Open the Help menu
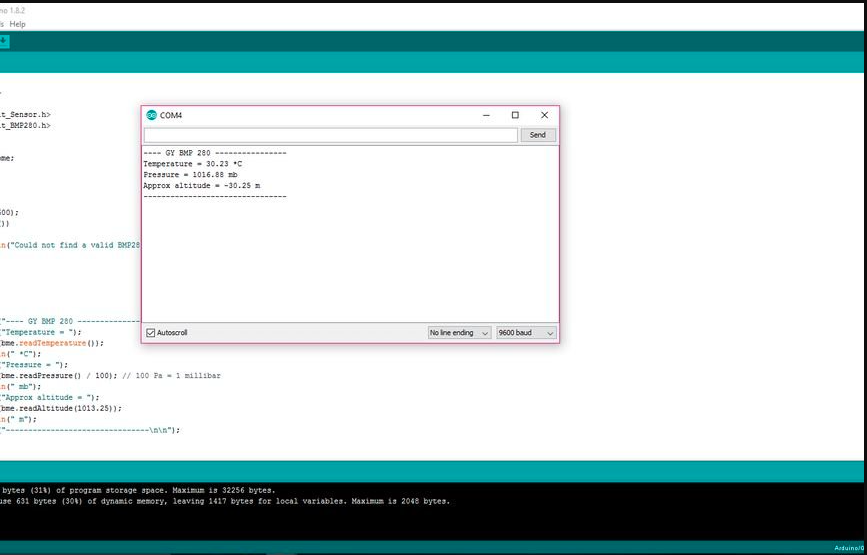The height and width of the screenshot is (555, 867). tap(17, 24)
